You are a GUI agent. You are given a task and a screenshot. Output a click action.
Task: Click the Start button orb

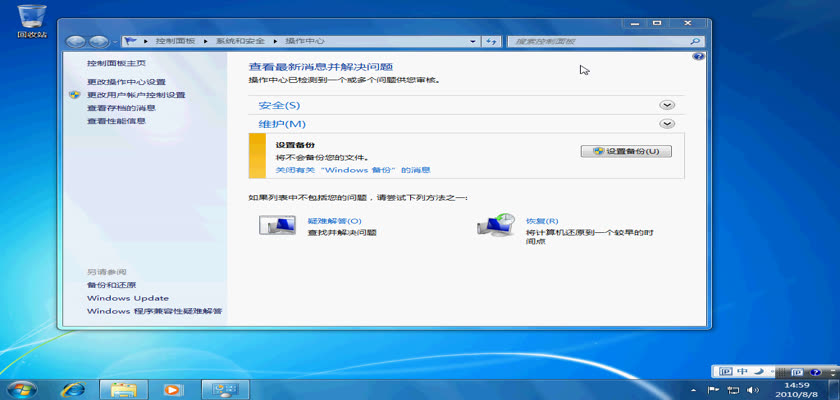[x=22, y=388]
